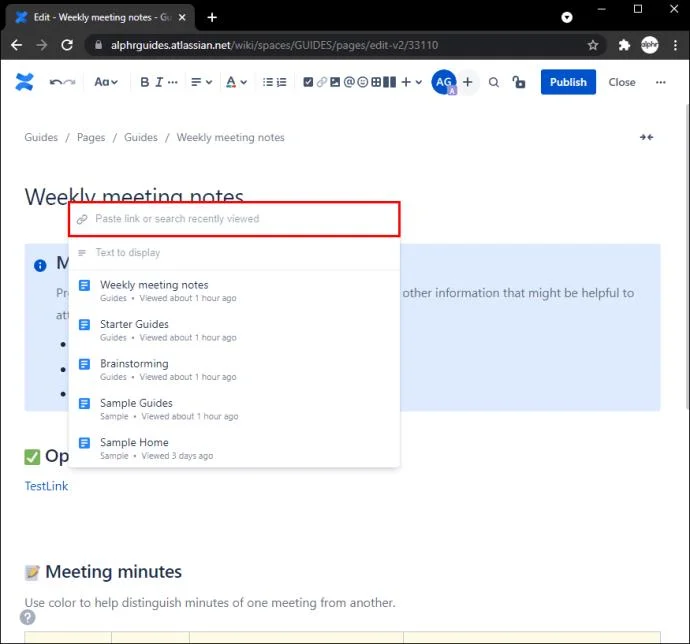Open the more actions ellipsis menu

pyautogui.click(x=659, y=82)
